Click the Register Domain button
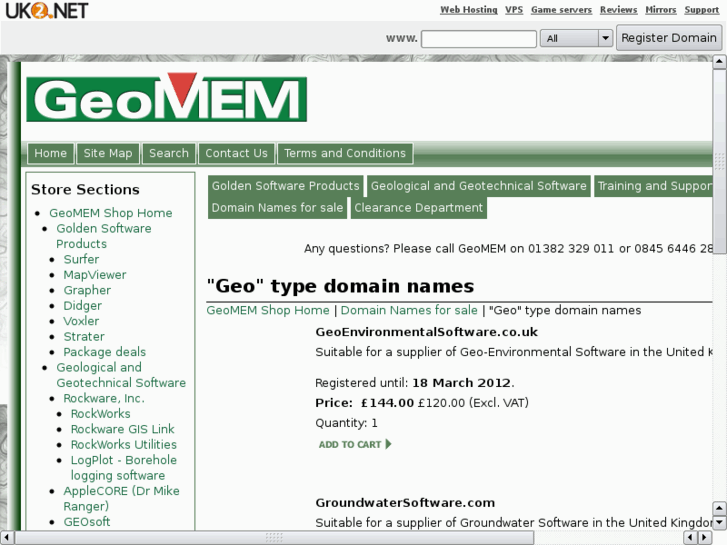Viewport: 727px width, 545px height. (x=669, y=38)
